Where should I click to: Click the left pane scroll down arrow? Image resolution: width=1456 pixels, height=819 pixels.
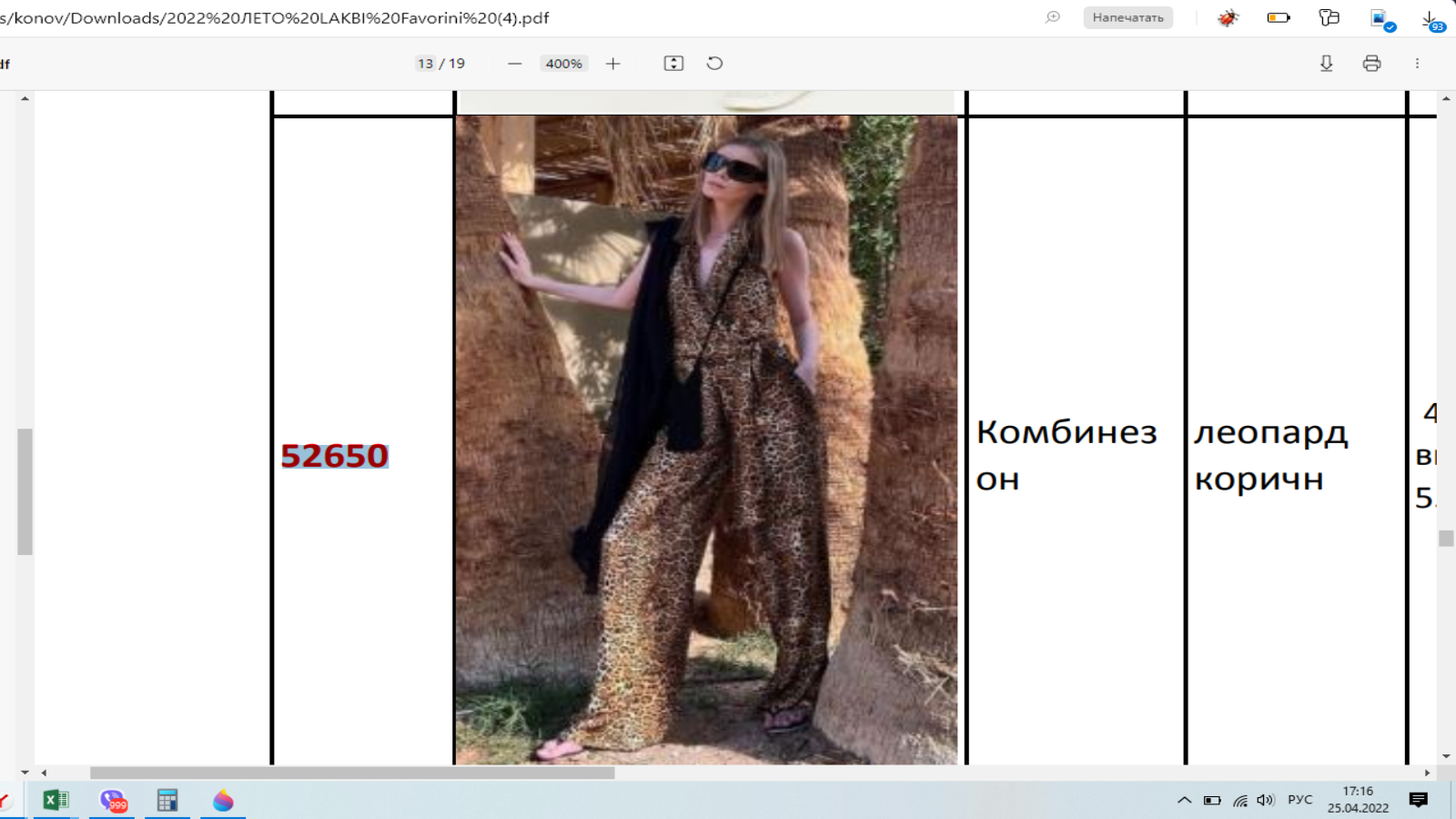[25, 773]
